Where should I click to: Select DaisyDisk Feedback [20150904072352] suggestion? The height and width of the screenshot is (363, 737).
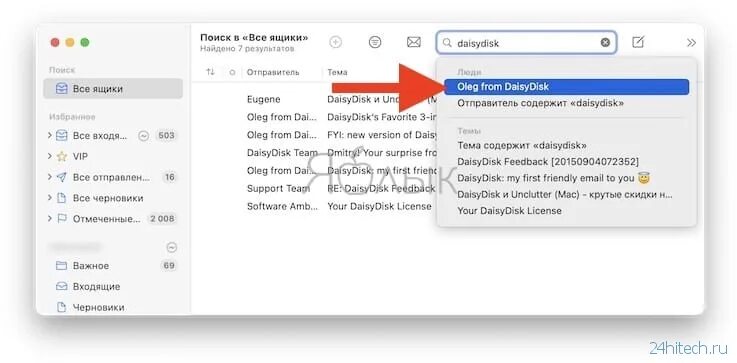548,162
